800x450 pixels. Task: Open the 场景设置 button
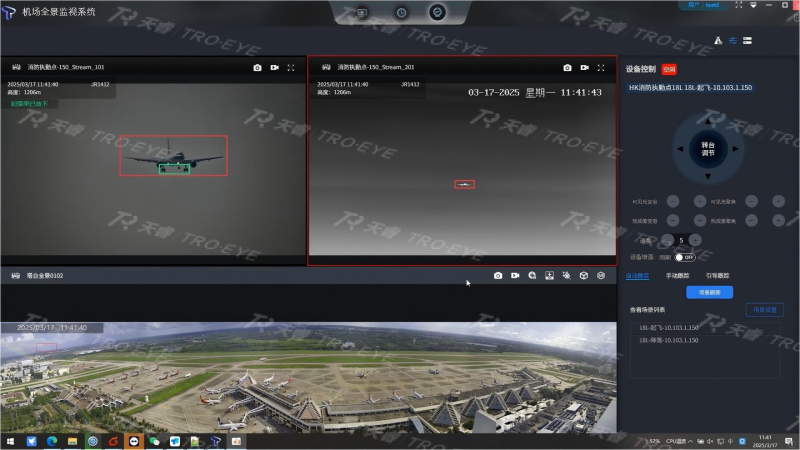coord(764,310)
